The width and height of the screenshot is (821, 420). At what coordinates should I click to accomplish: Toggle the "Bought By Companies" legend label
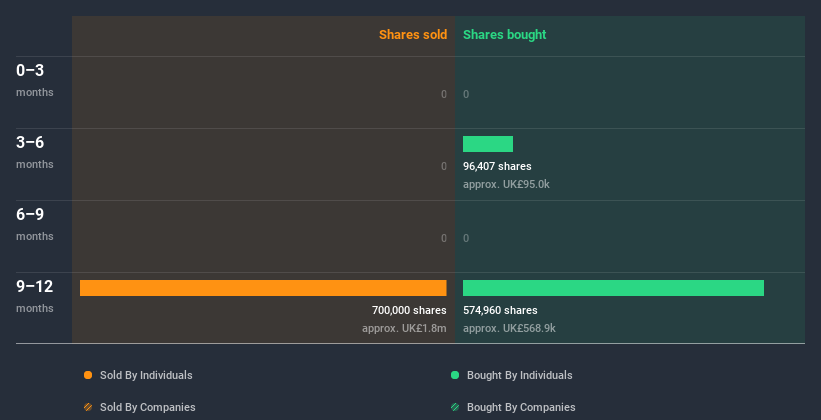521,407
